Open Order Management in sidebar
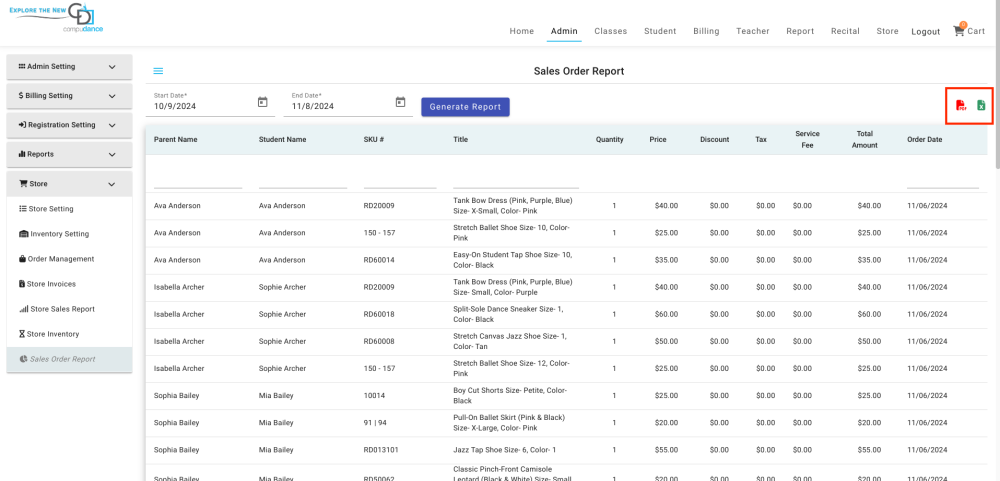This screenshot has height=481, width=1000. coord(60,259)
